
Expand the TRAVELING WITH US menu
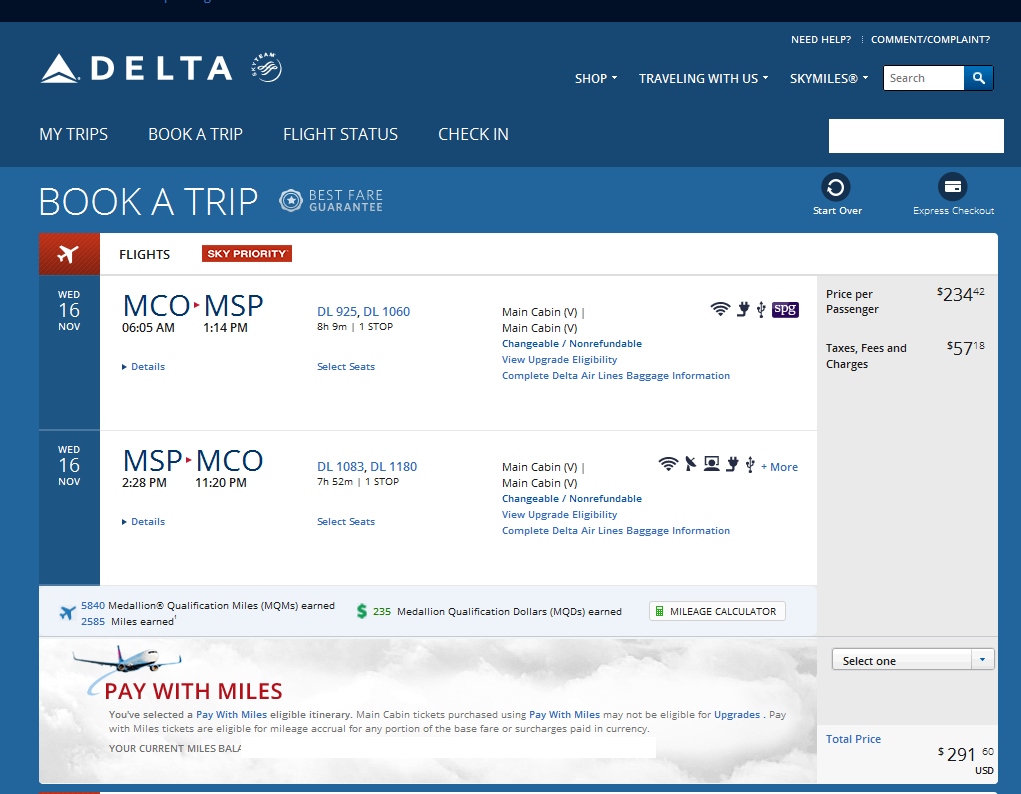point(703,78)
